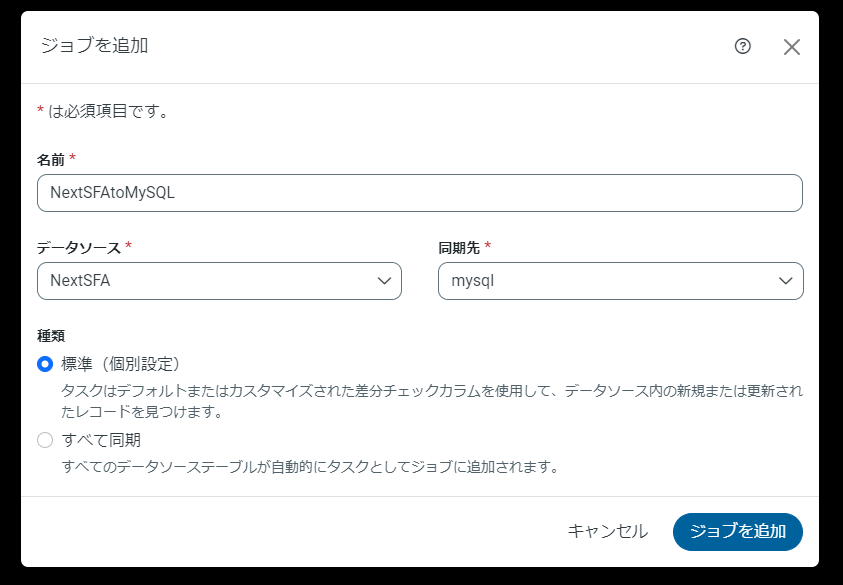This screenshot has width=843, height=585.
Task: Click the 名前 input field containing NextSFAtoMySQL
Action: 419,193
